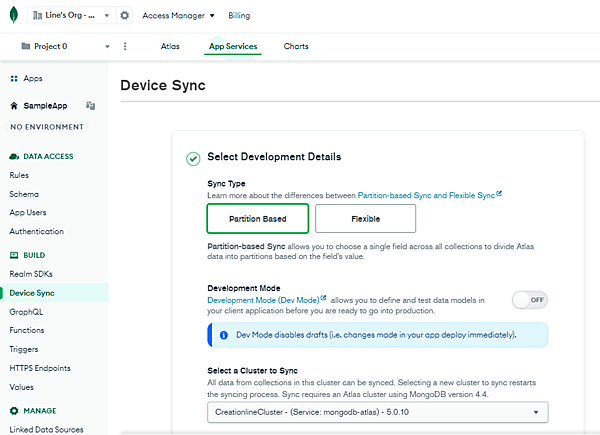Switch to the Charts tab
The width and height of the screenshot is (600, 435).
click(x=296, y=47)
